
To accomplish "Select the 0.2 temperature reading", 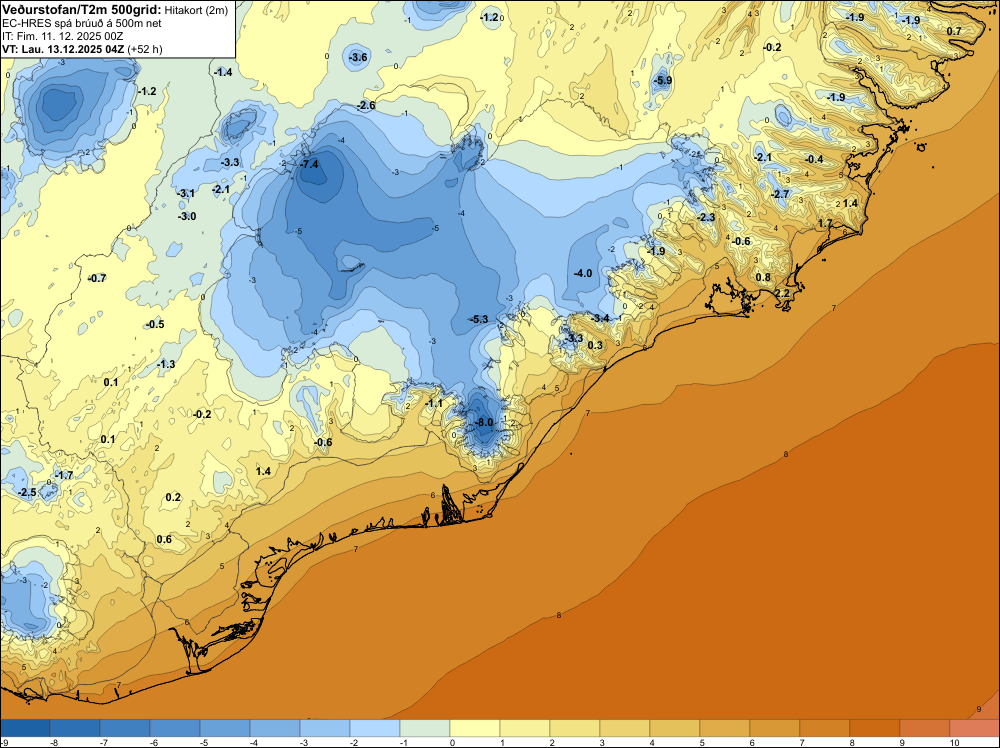I will click(173, 497).
